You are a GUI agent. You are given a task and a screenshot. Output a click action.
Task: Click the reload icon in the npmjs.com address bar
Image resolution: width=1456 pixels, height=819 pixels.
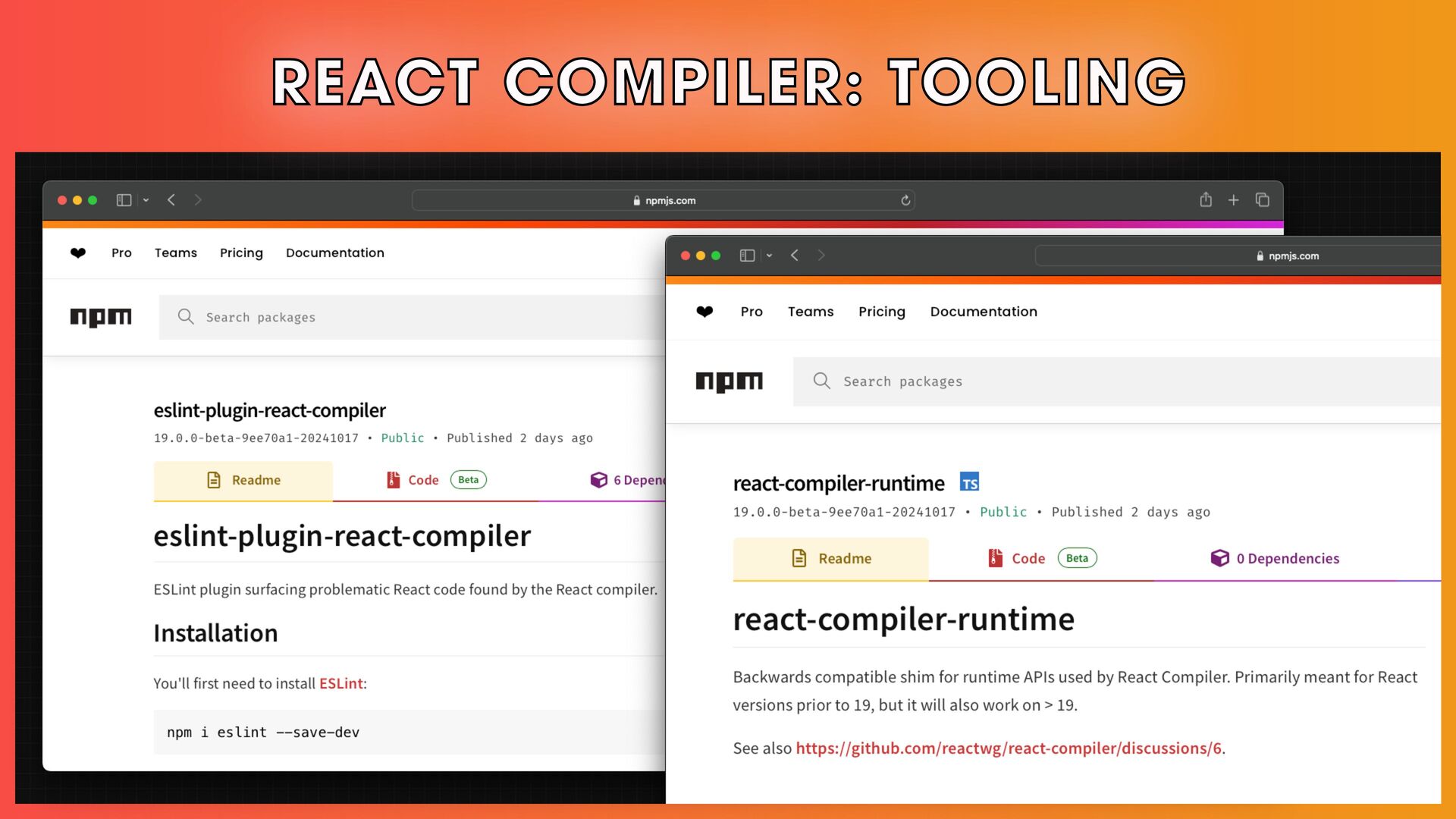pyautogui.click(x=905, y=200)
